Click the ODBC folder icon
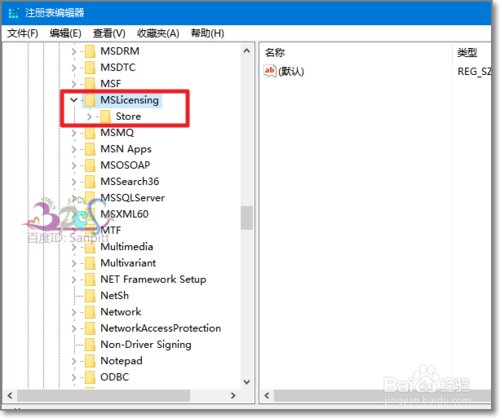Screen dimensions: 500x418 [x=90, y=377]
